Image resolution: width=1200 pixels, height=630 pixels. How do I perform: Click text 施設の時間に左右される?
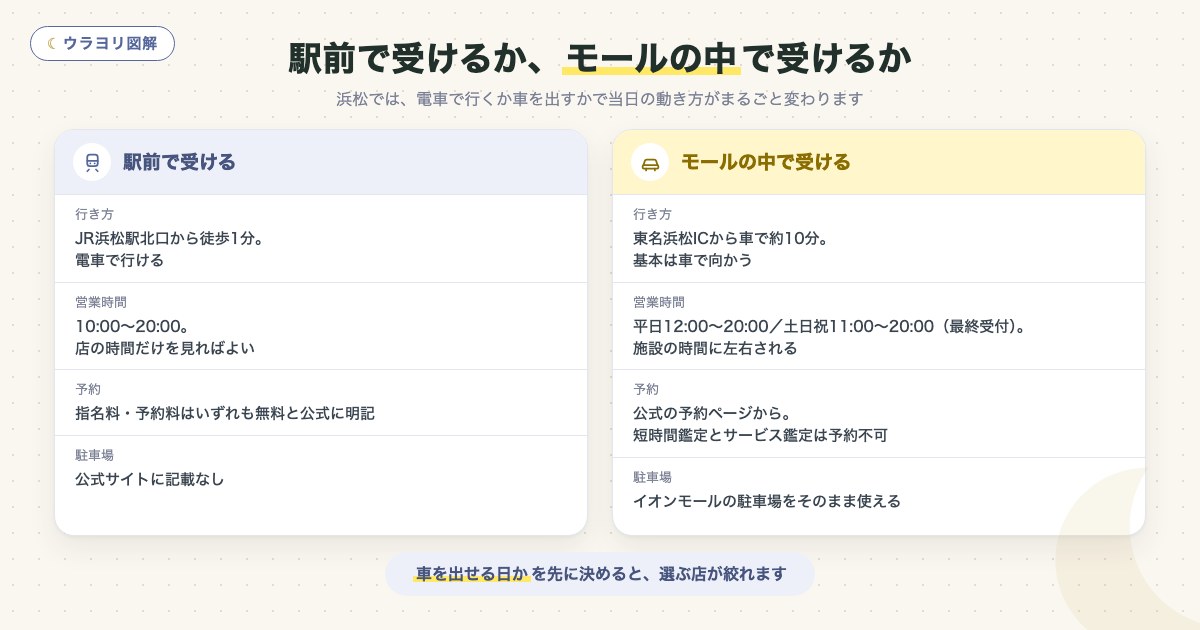coord(715,348)
